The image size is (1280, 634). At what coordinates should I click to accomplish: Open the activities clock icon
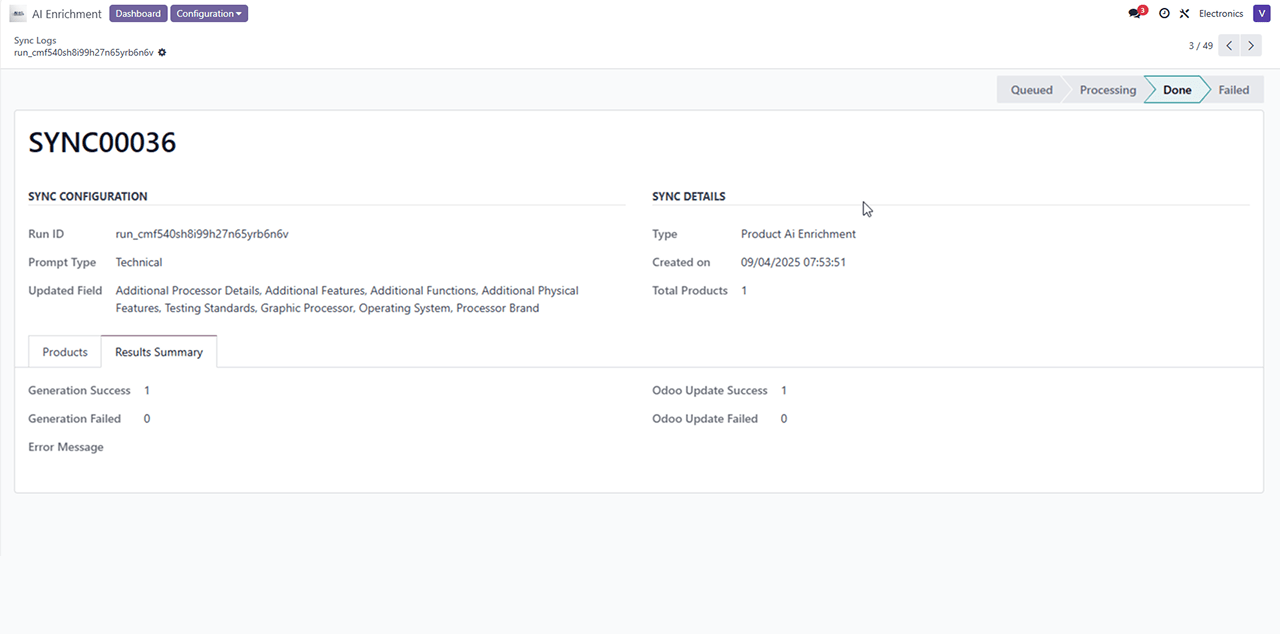[1164, 14]
